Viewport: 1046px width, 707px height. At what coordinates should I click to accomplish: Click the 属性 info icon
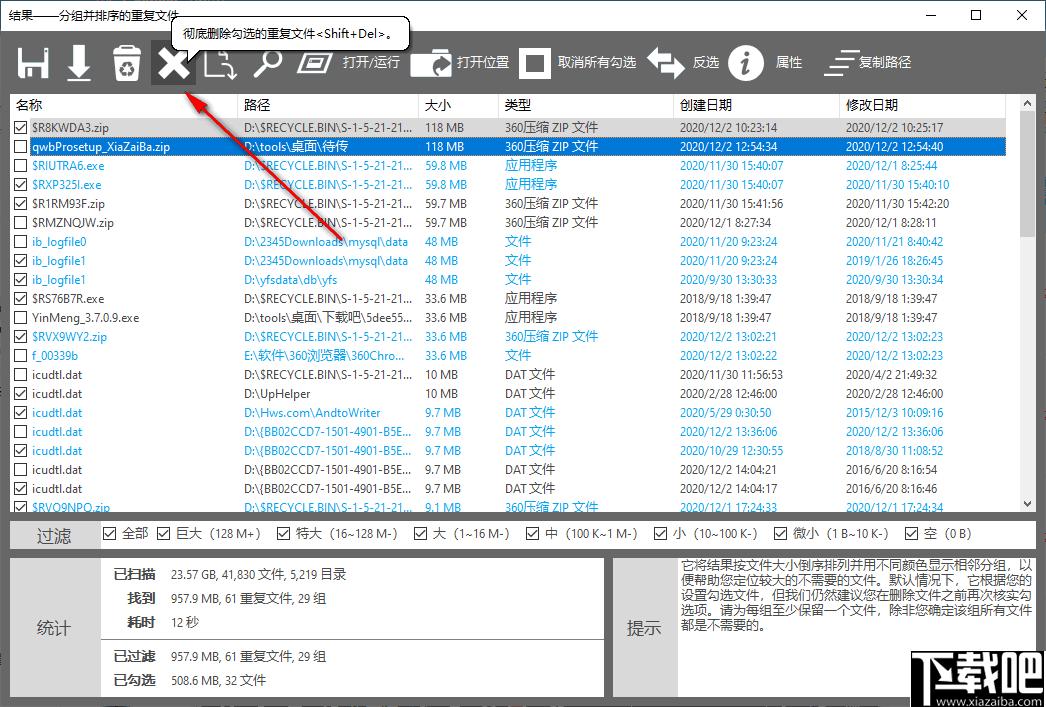[746, 63]
